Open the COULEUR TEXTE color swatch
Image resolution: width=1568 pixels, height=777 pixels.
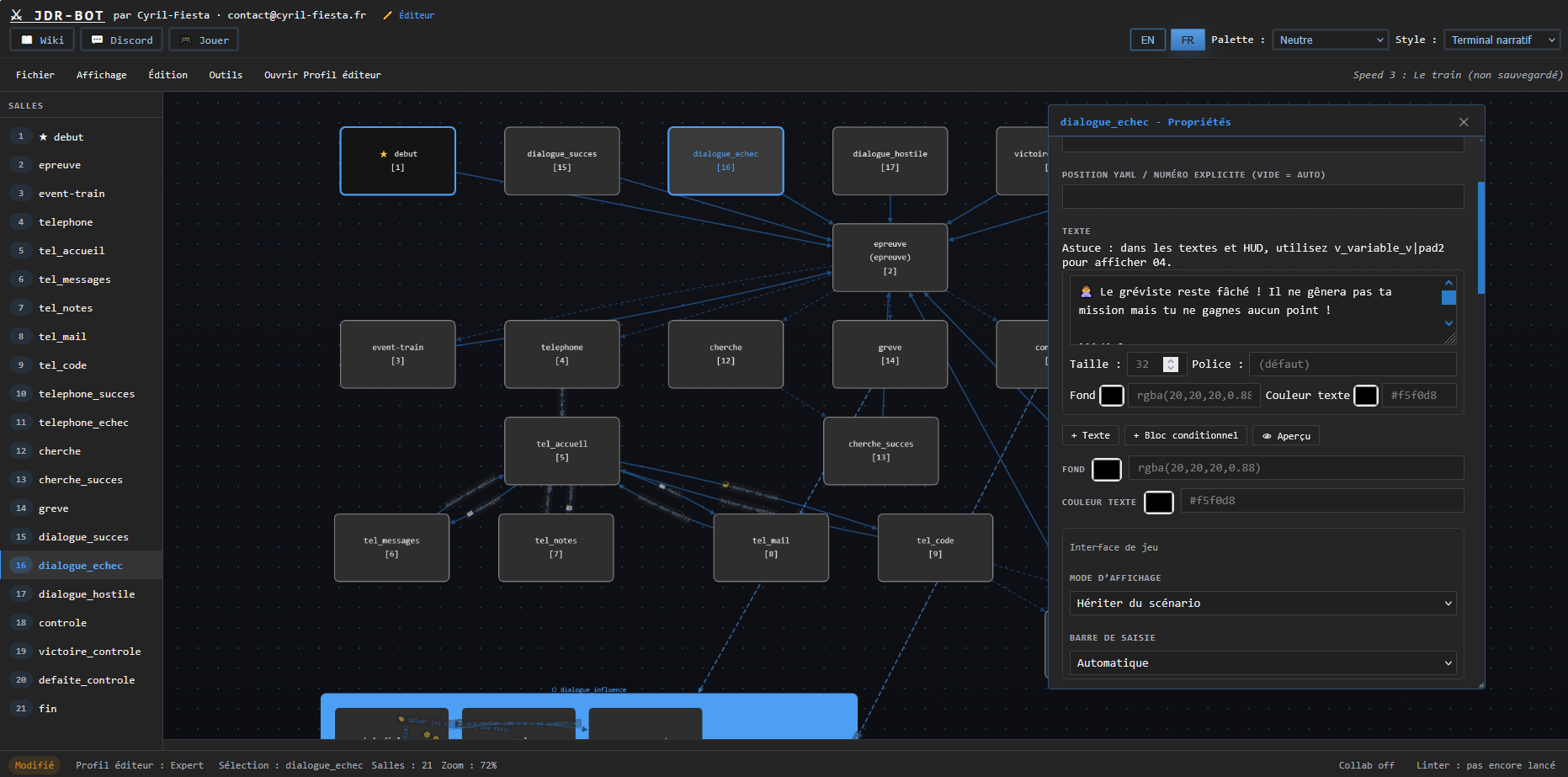tap(1158, 502)
